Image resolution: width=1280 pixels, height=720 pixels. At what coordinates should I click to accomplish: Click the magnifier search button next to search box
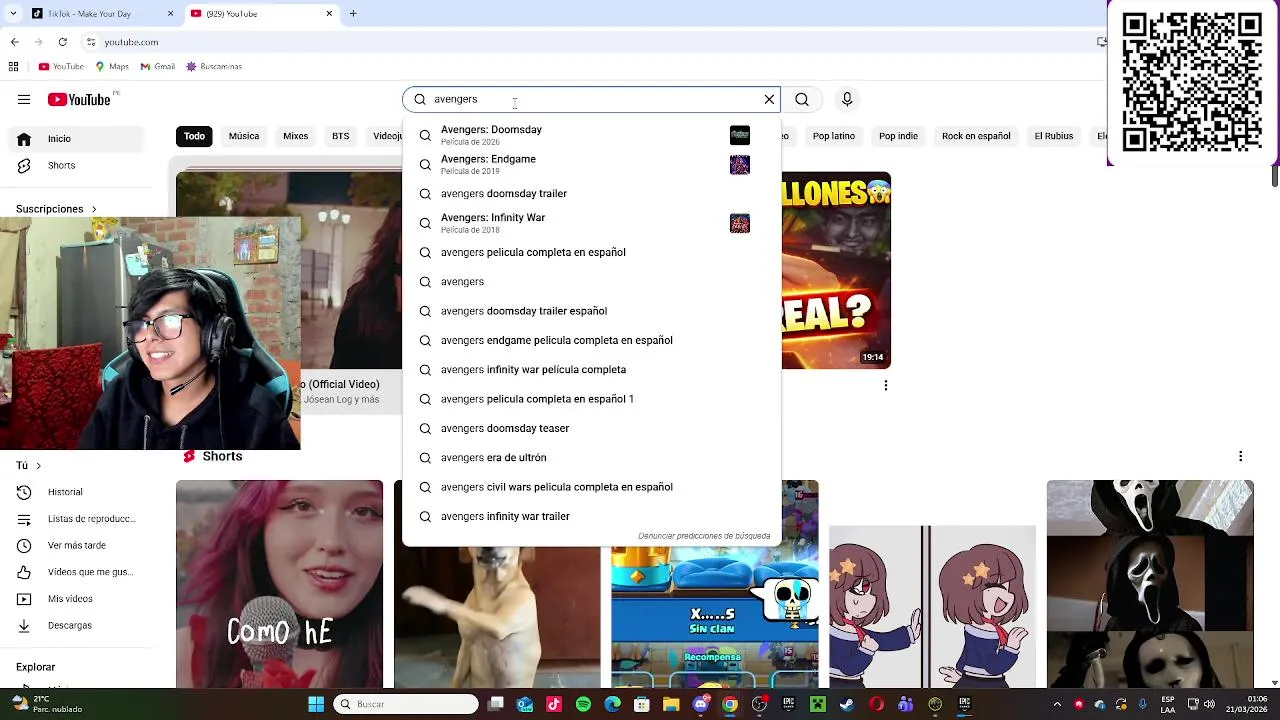pos(802,99)
